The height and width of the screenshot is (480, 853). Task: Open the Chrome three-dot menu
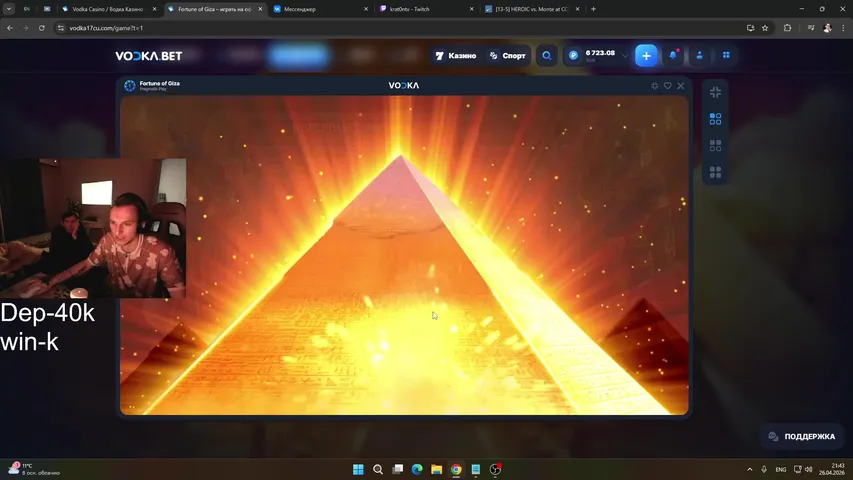pos(843,28)
